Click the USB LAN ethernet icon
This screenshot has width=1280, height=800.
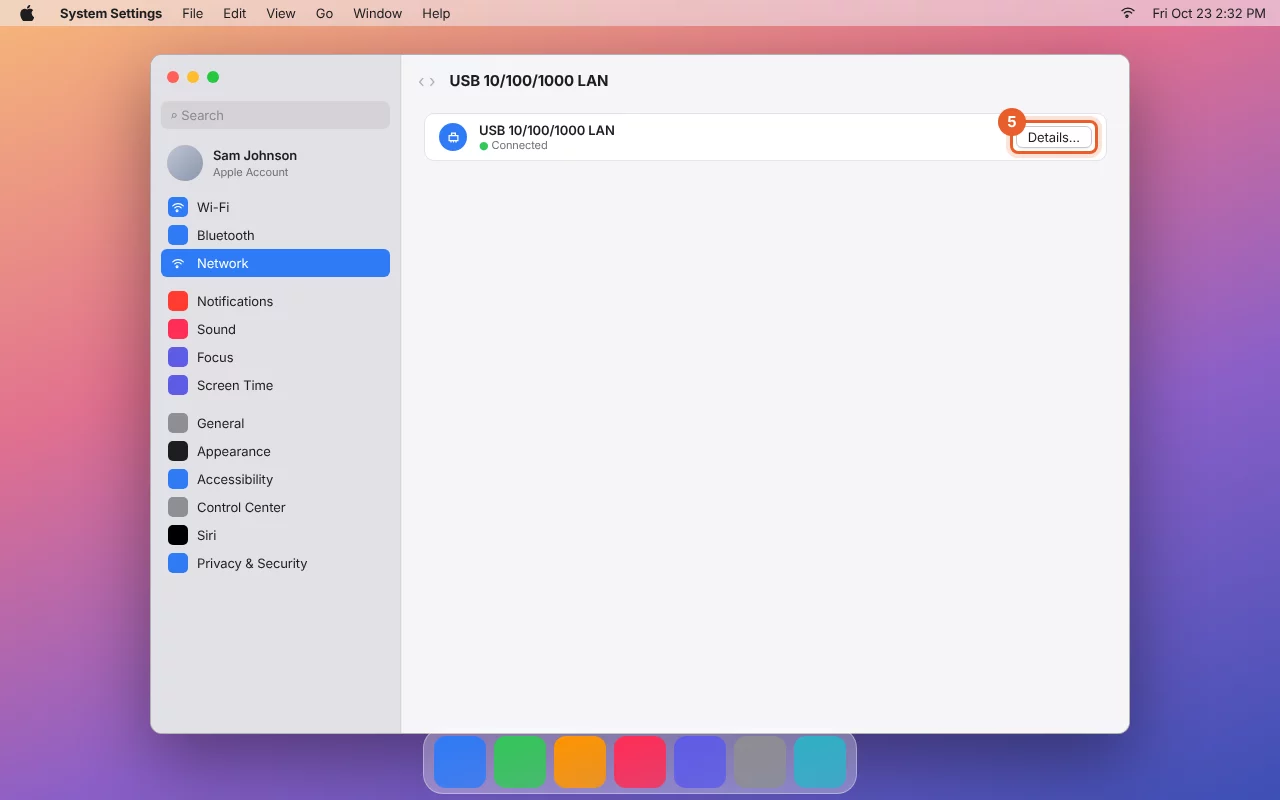click(x=453, y=137)
